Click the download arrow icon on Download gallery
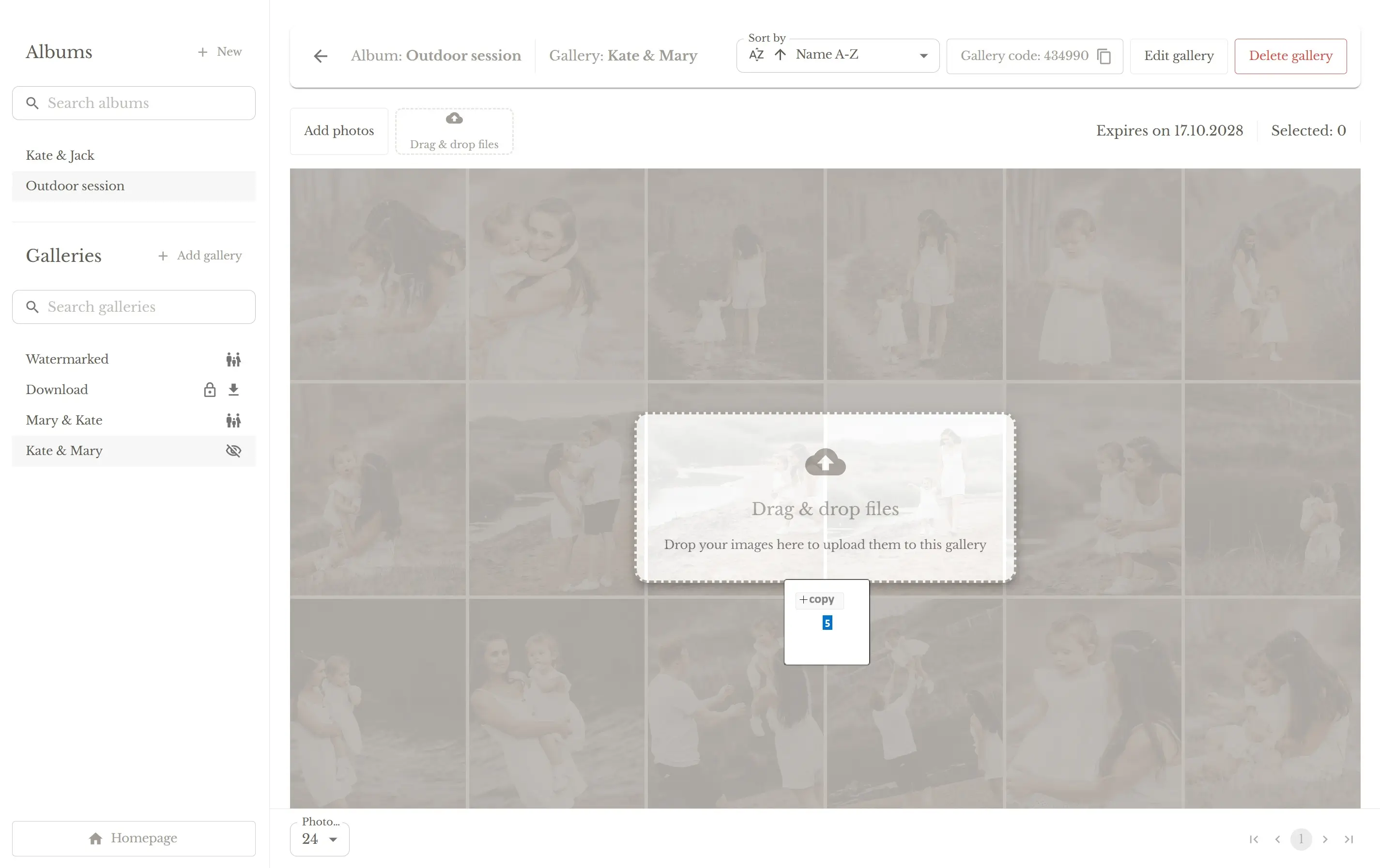1380x868 pixels. [233, 390]
